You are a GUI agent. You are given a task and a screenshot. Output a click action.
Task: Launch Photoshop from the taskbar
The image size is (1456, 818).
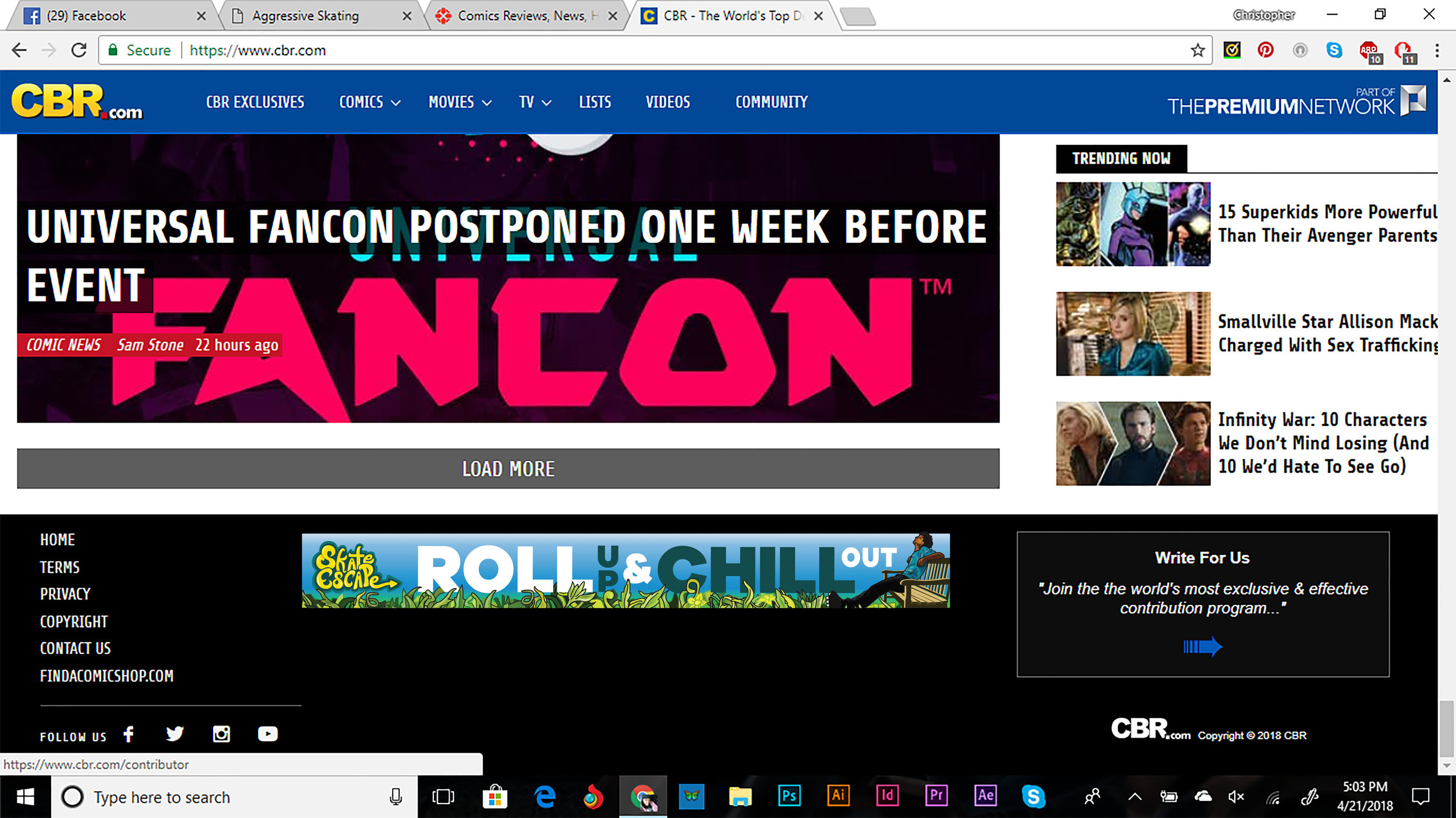coord(789,795)
